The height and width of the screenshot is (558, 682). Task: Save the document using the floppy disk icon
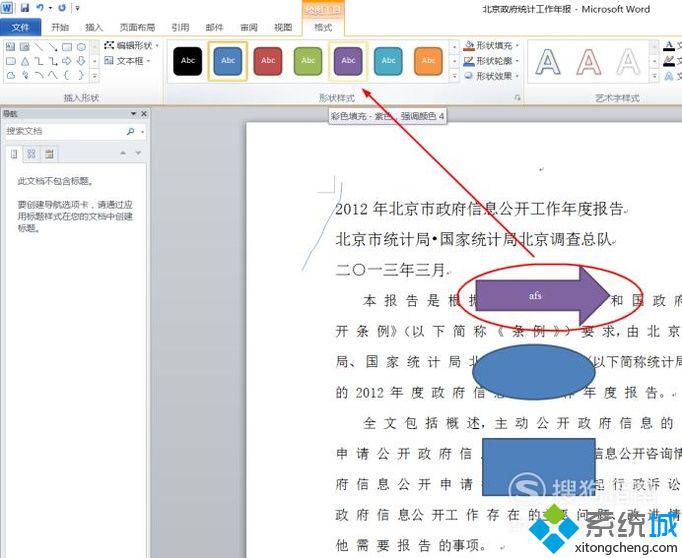(25, 7)
